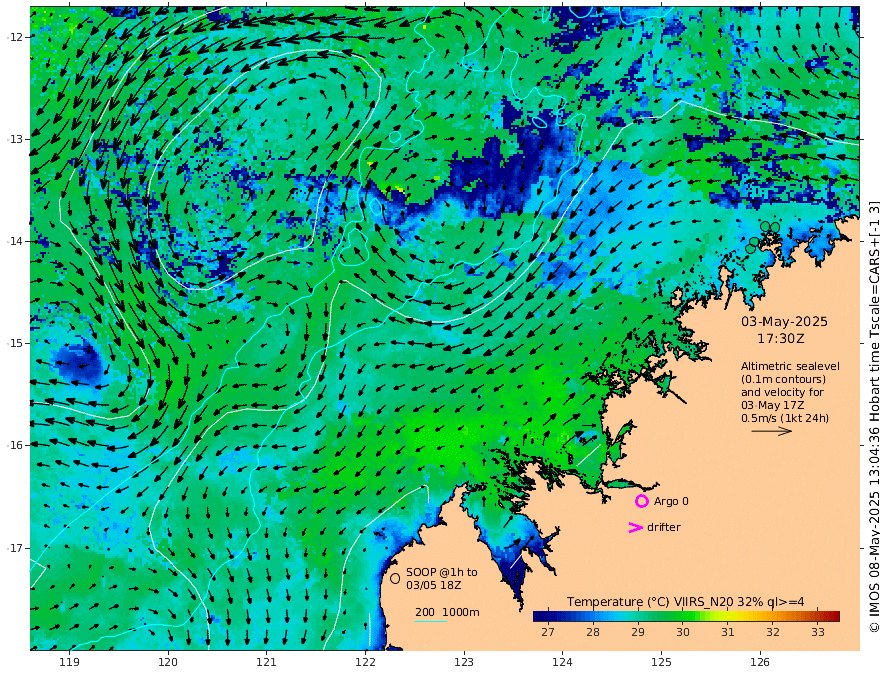The image size is (880, 680).
Task: Click the 33 tick on color bar
Action: 818,632
